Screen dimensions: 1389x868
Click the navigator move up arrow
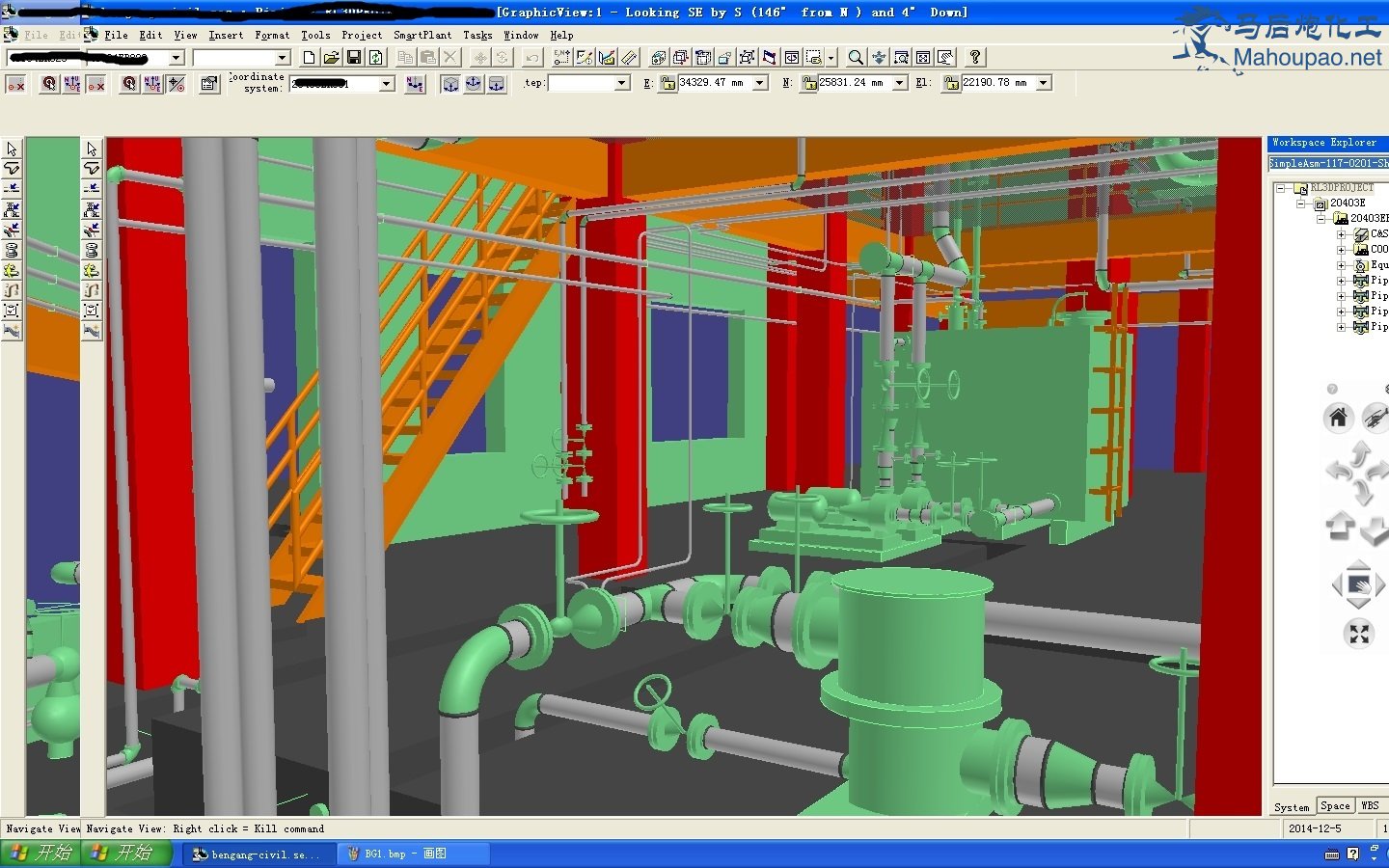[1340, 526]
